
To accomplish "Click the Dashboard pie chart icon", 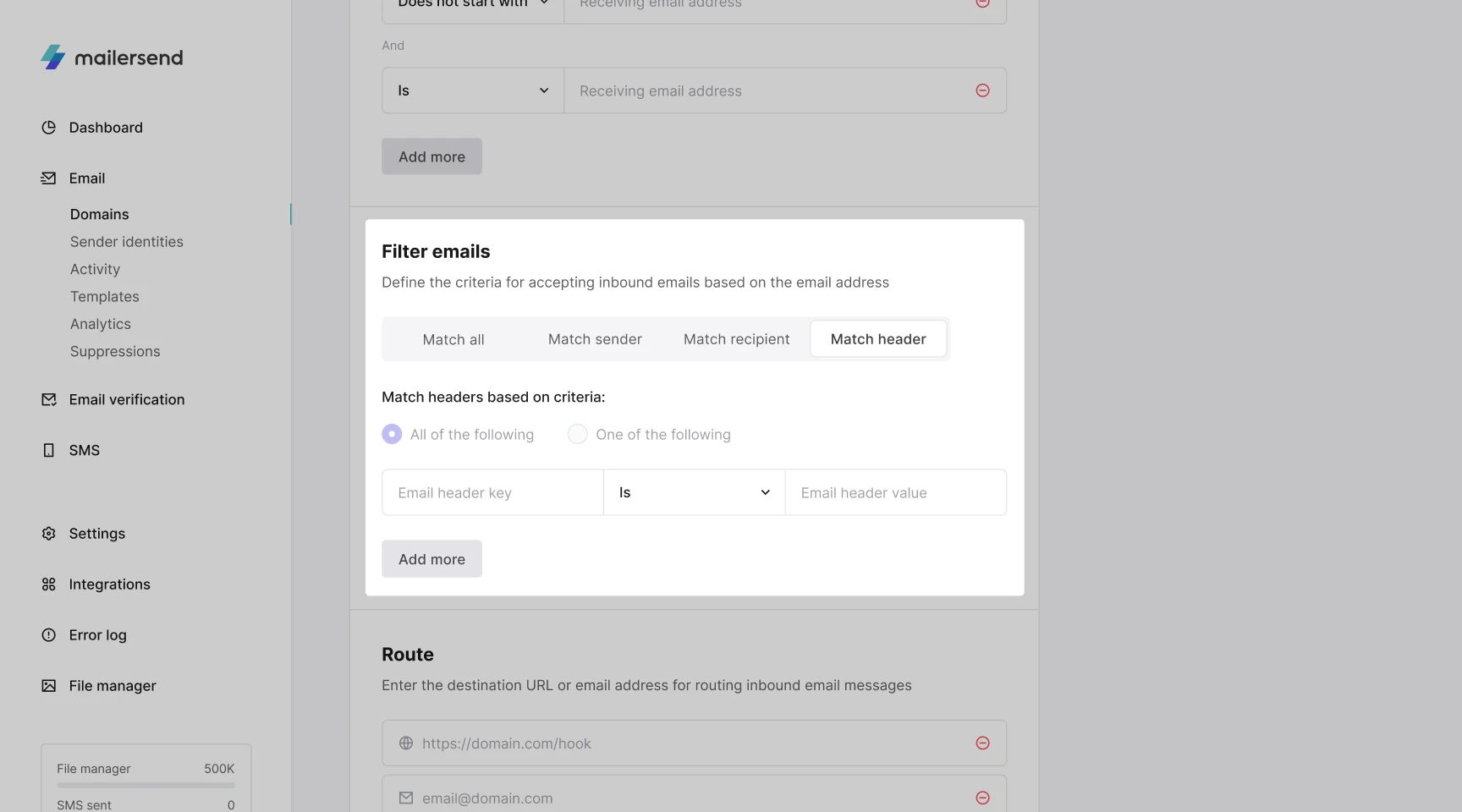I will [49, 128].
